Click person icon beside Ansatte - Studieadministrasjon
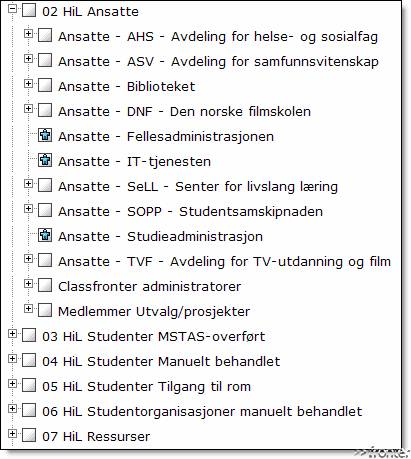Viewport: 411px width, 459px height. coord(45,235)
